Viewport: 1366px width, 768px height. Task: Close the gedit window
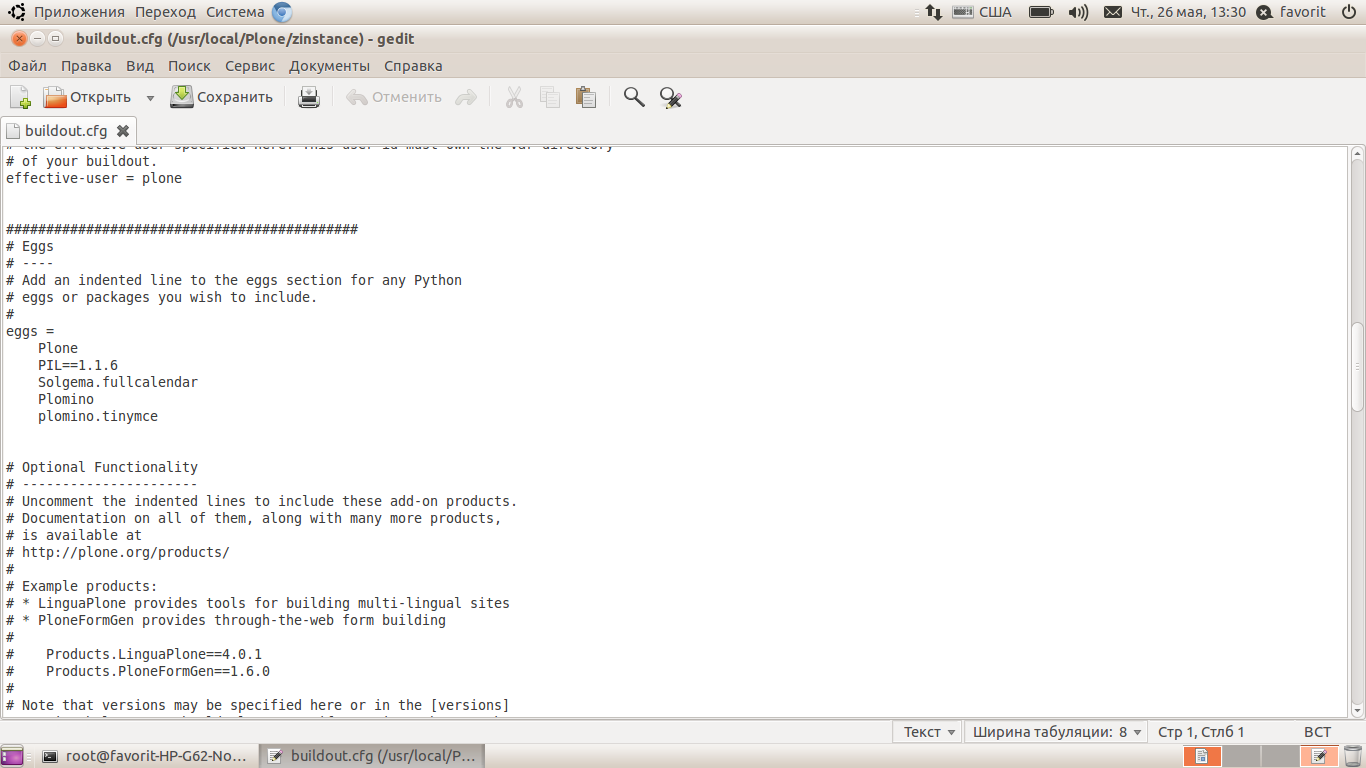19,39
